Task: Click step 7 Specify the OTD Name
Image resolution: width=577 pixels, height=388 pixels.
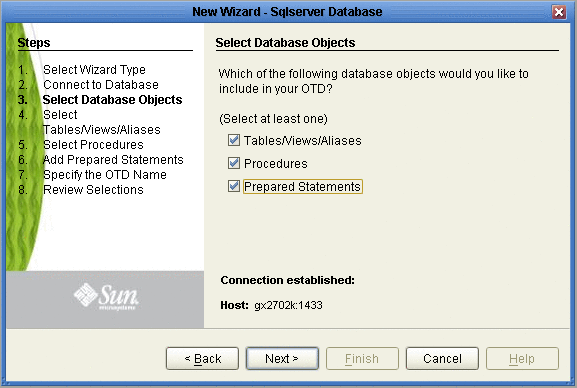Action: coord(105,175)
